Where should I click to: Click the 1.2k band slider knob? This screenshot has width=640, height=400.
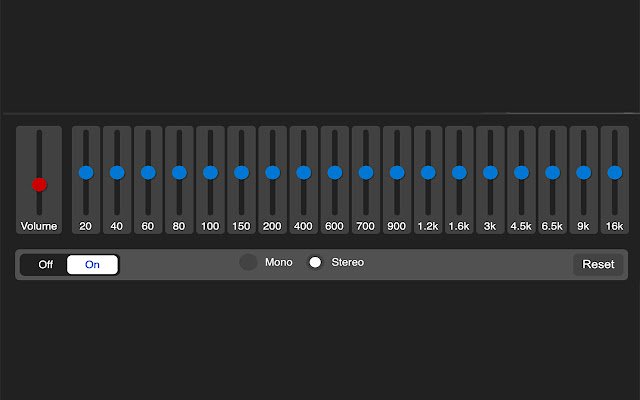(x=428, y=173)
